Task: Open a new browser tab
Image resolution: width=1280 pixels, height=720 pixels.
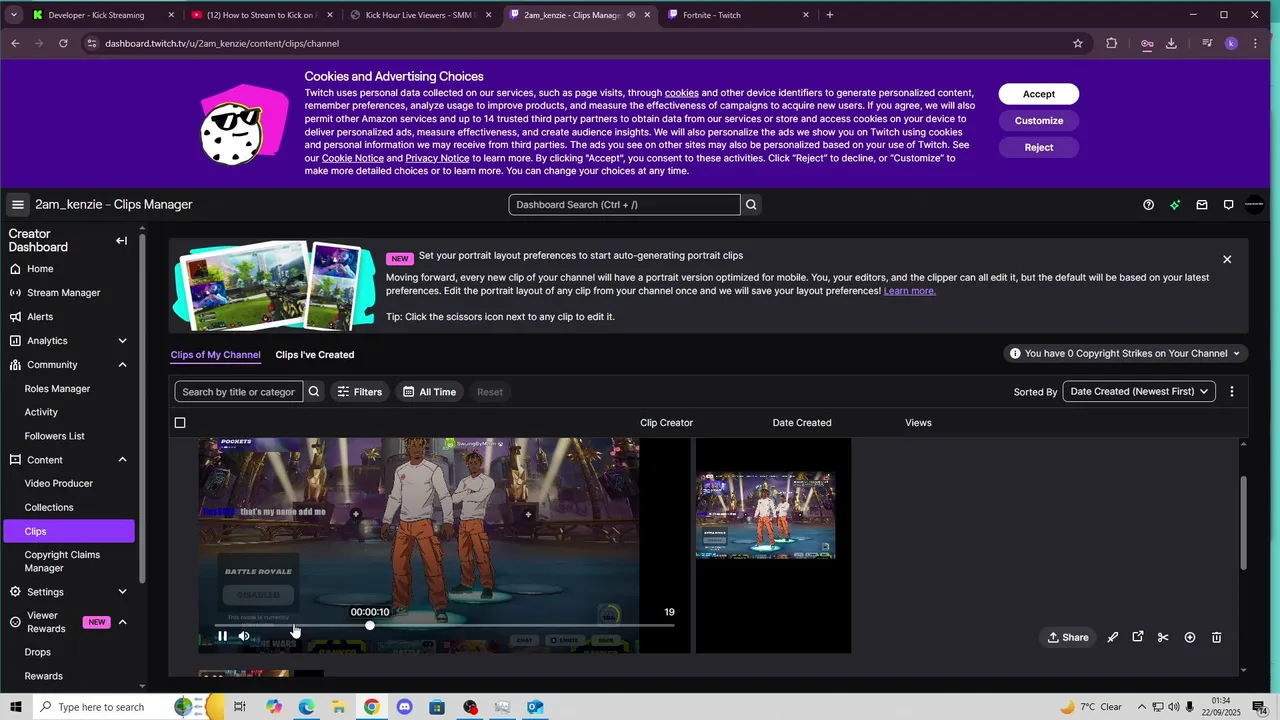Action: coord(830,15)
